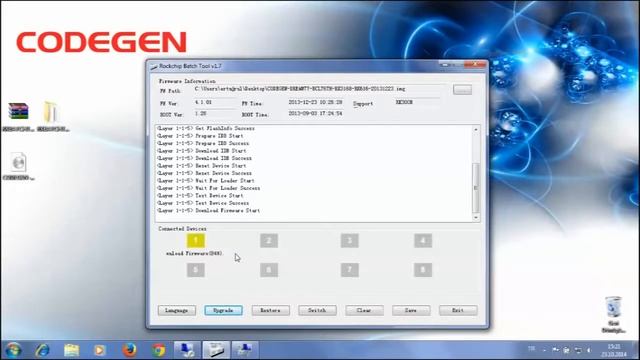
Task: Click the taskbar clock
Action: 614,350
